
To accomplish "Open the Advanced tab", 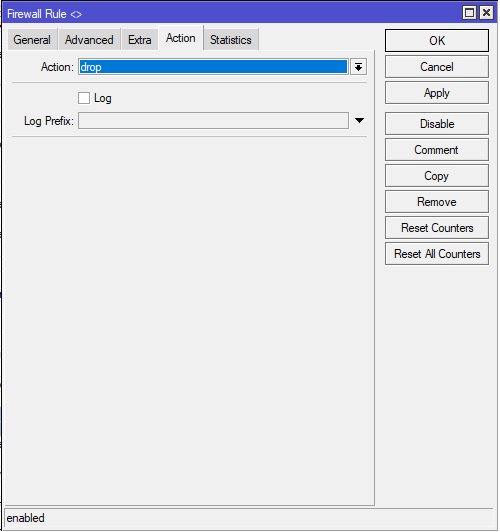I will pyautogui.click(x=89, y=40).
